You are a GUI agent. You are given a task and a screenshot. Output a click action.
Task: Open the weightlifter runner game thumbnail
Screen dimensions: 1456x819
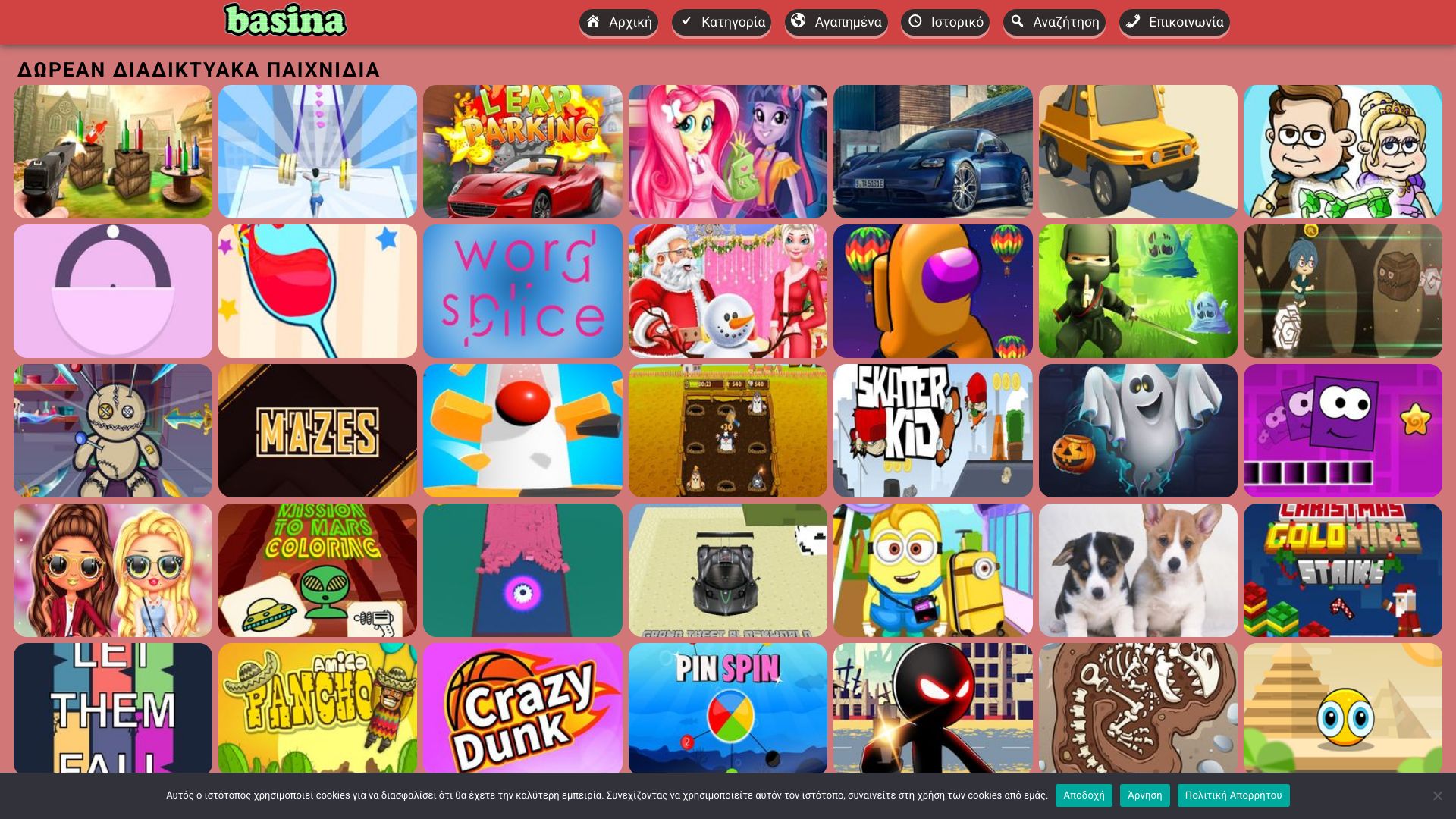click(x=318, y=152)
